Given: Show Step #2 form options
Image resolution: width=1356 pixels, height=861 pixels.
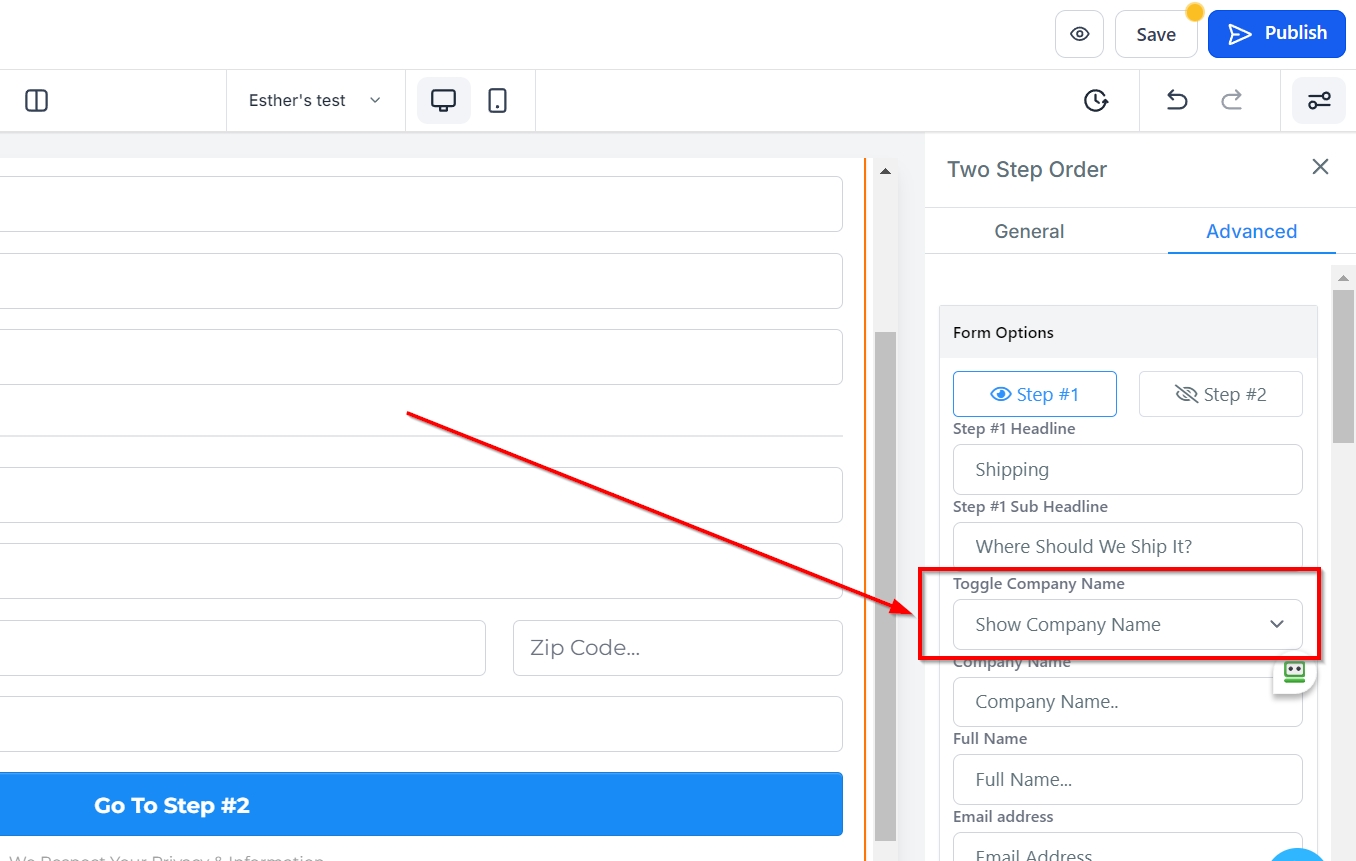Looking at the screenshot, I should [x=1220, y=394].
